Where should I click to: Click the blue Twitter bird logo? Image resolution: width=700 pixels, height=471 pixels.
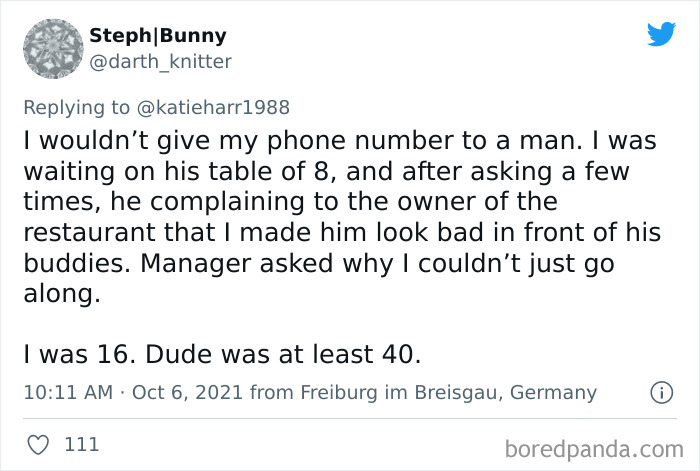(x=661, y=35)
